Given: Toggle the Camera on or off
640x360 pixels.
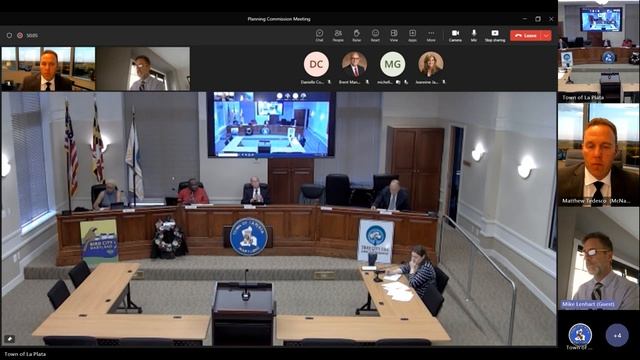Looking at the screenshot, I should (455, 35).
